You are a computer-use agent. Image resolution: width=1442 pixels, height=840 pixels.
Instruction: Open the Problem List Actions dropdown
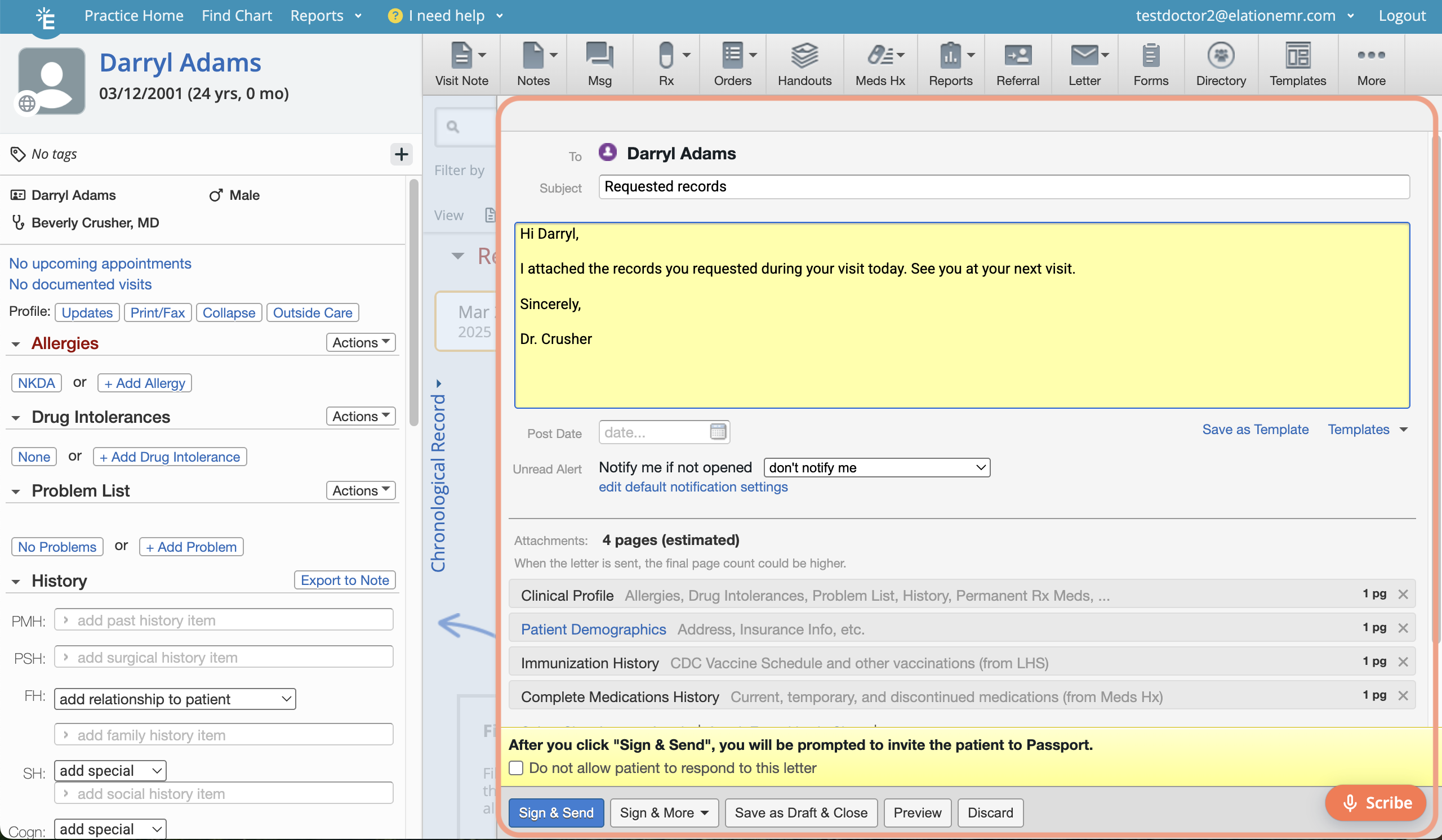[360, 490]
